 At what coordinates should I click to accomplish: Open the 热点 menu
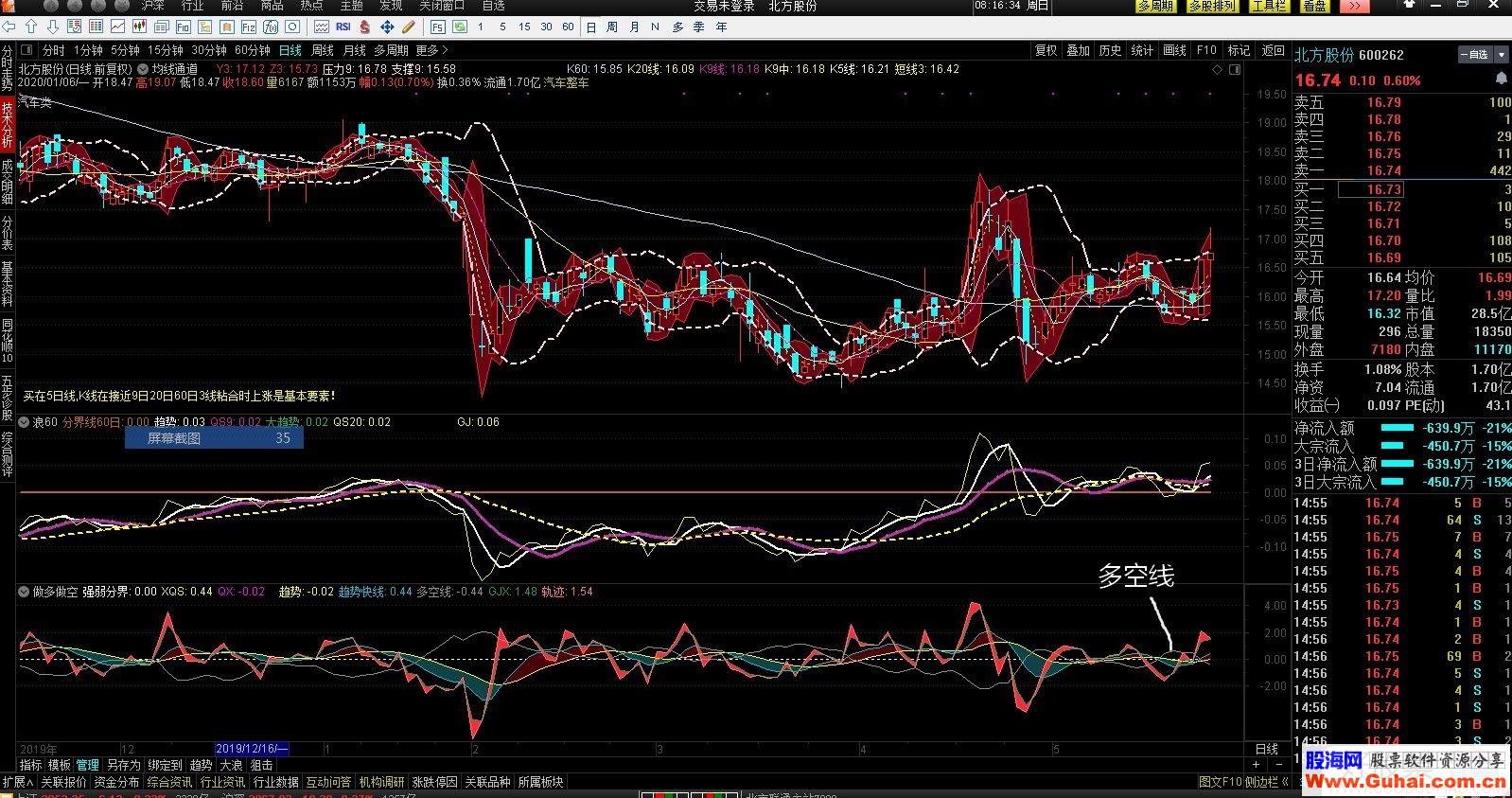pos(311,6)
